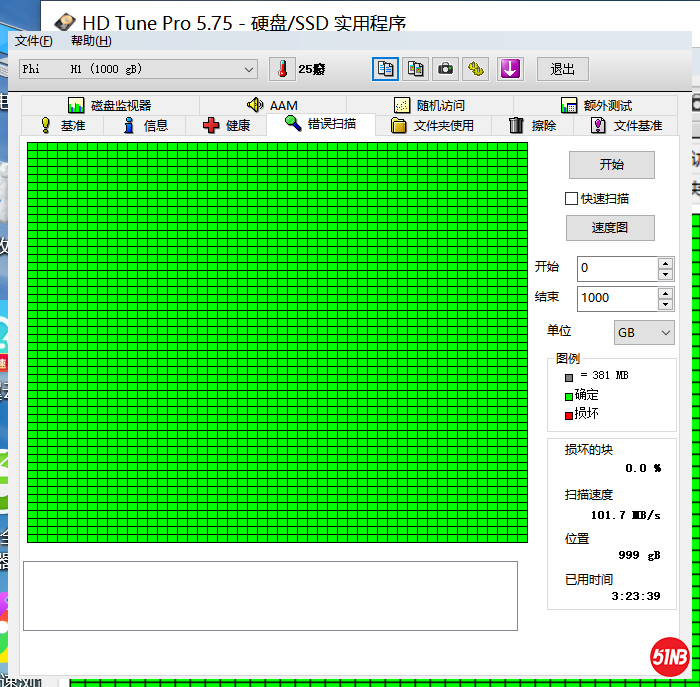Switch to the AAM tab
Image resolution: width=700 pixels, height=687 pixels.
coord(272,105)
